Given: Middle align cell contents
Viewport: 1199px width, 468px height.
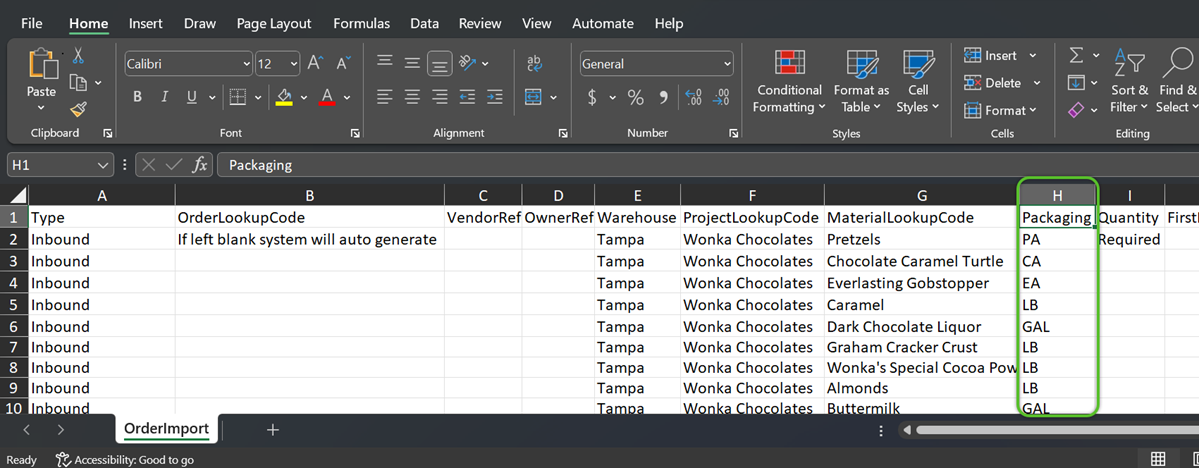Looking at the screenshot, I should [x=412, y=63].
